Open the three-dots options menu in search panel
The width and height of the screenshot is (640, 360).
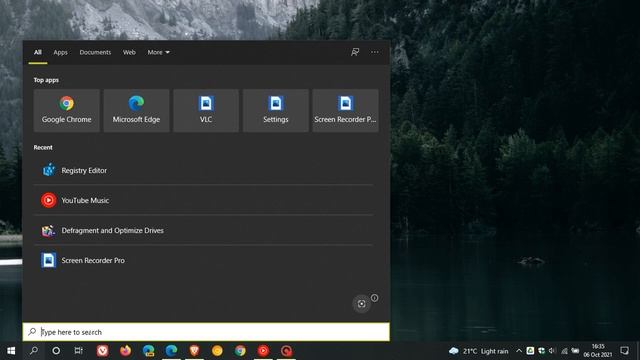(375, 52)
